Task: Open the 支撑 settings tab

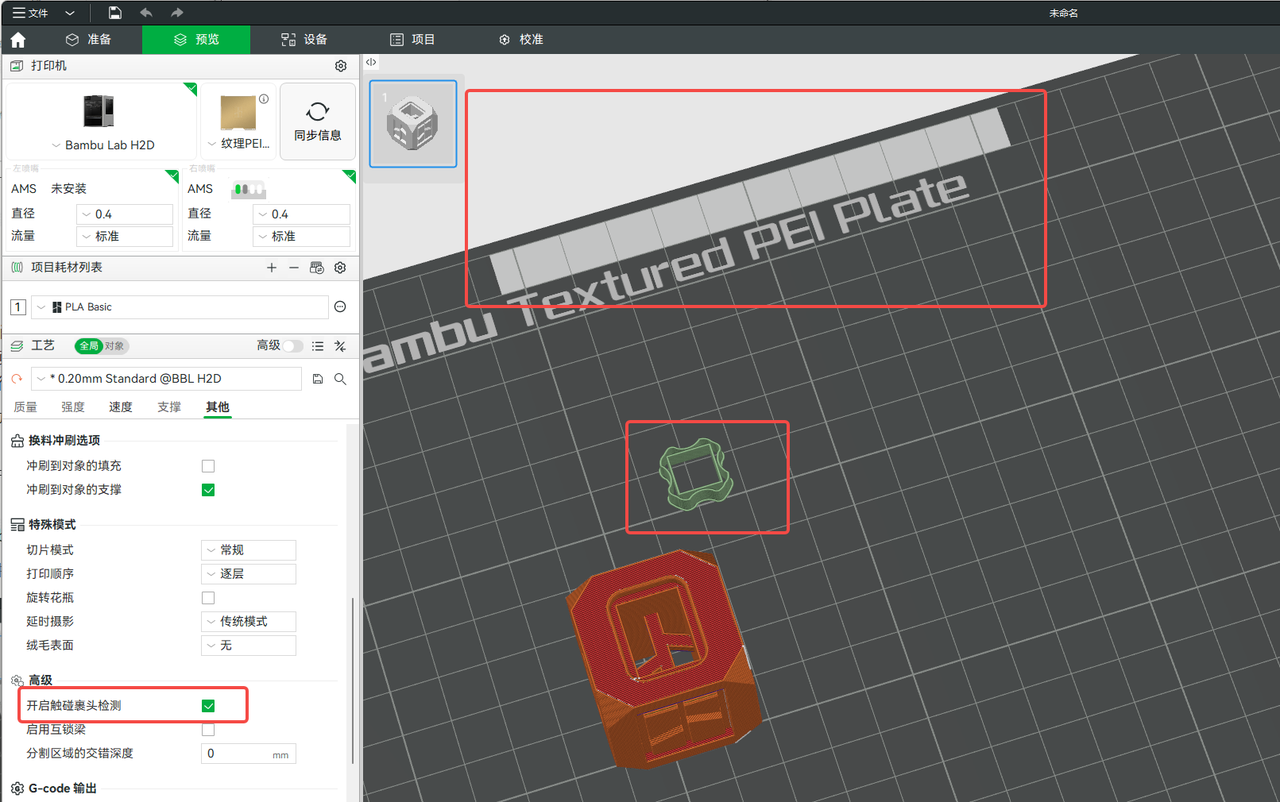Action: 169,407
